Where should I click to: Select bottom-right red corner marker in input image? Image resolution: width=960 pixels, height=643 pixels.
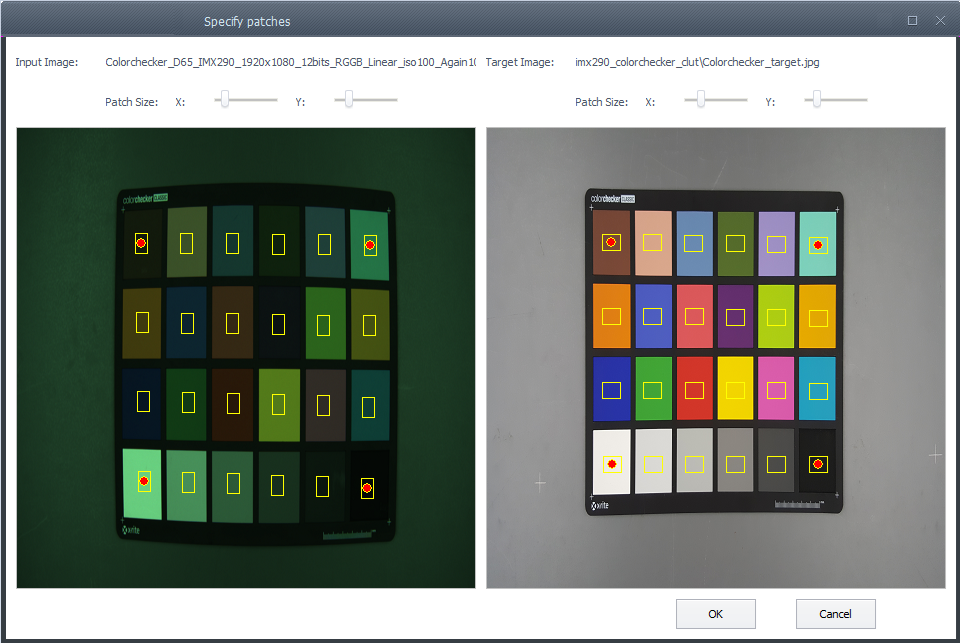coord(367,488)
